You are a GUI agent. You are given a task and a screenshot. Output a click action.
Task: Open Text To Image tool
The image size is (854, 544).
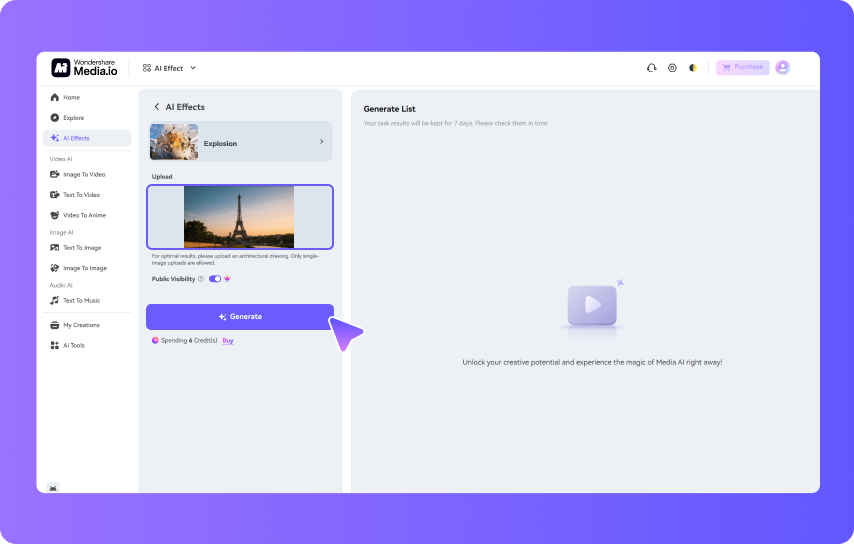76,248
